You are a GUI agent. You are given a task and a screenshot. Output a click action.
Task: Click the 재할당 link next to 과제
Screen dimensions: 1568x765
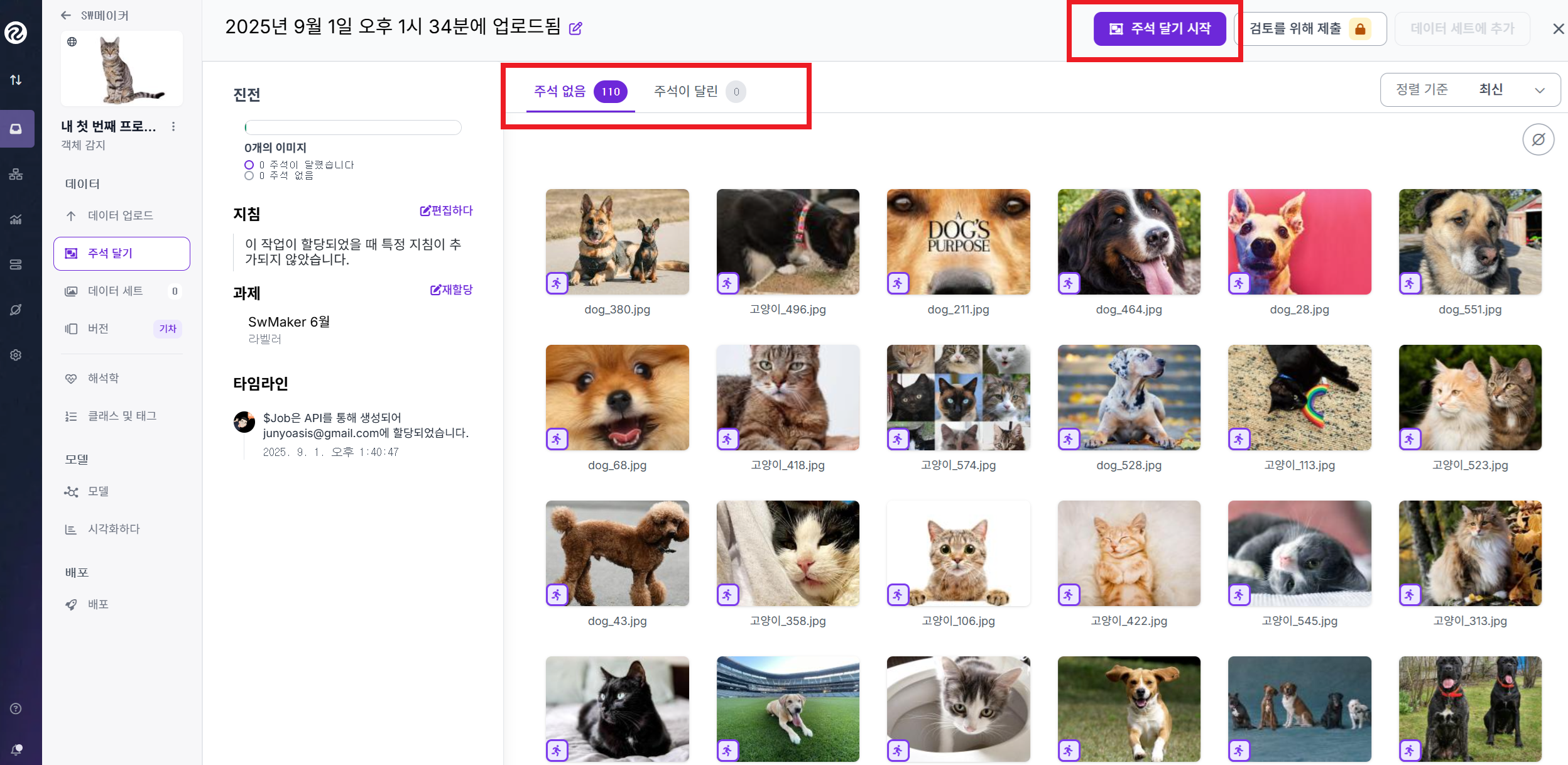tap(451, 290)
